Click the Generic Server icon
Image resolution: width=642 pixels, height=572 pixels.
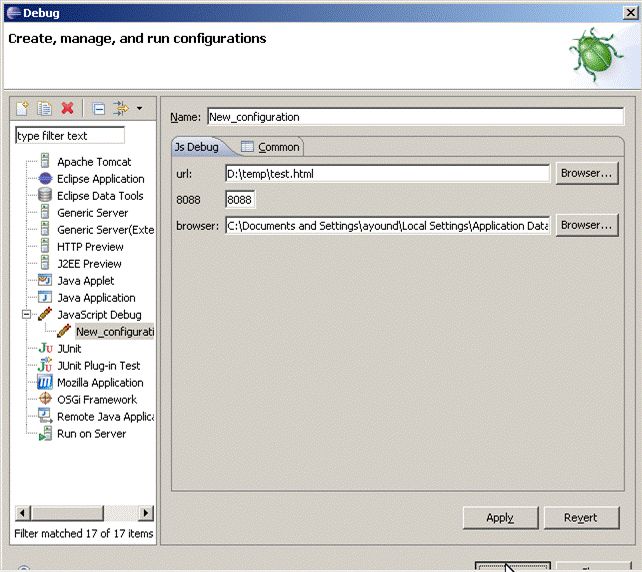point(45,213)
